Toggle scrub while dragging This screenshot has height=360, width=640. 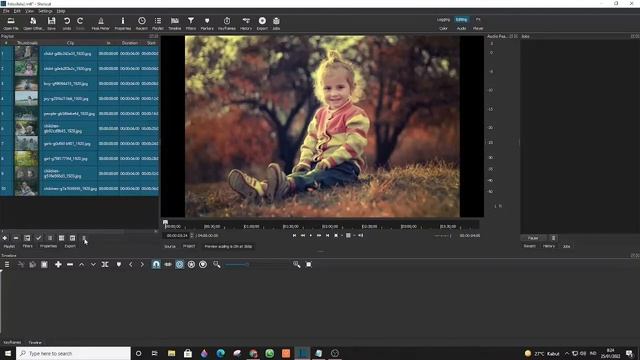pos(168,264)
